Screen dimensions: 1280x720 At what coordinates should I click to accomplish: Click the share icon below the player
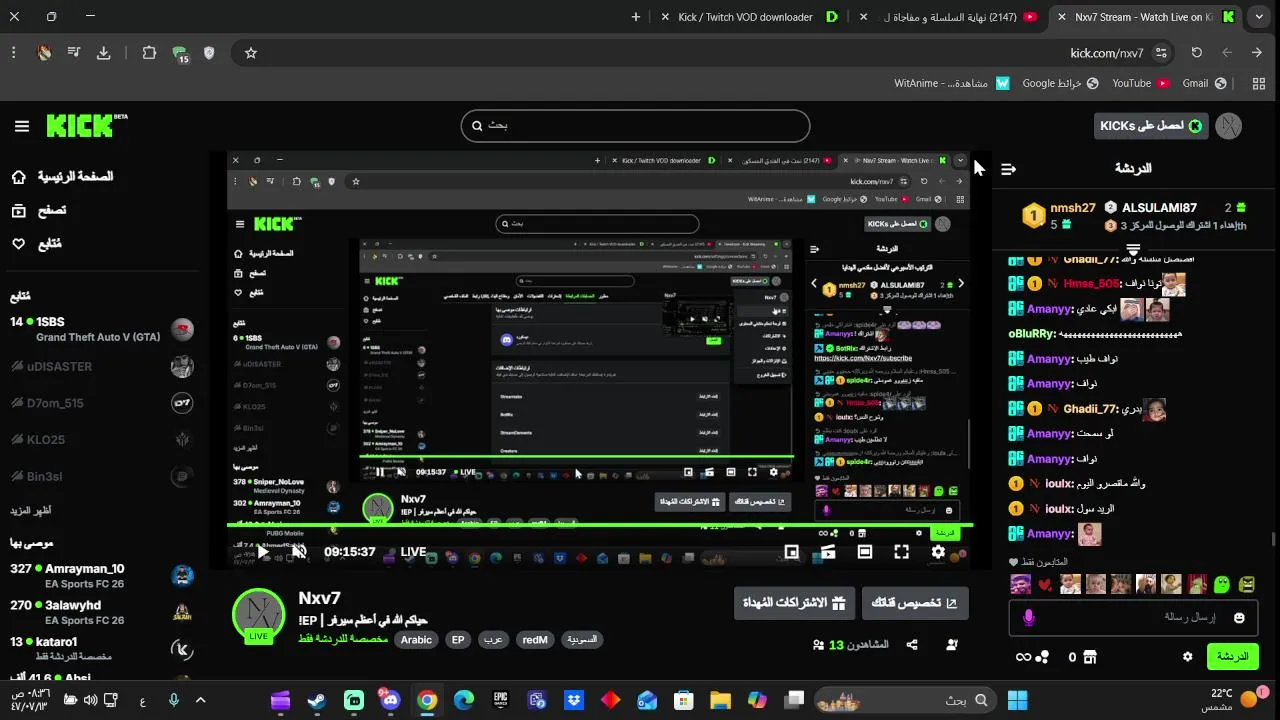tap(912, 645)
